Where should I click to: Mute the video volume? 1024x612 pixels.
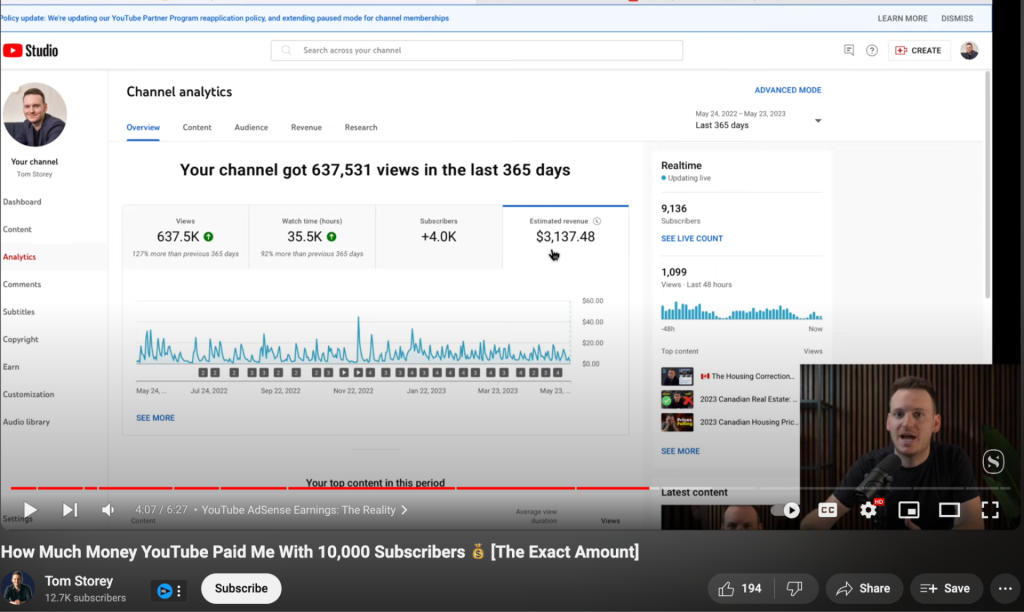pos(107,509)
